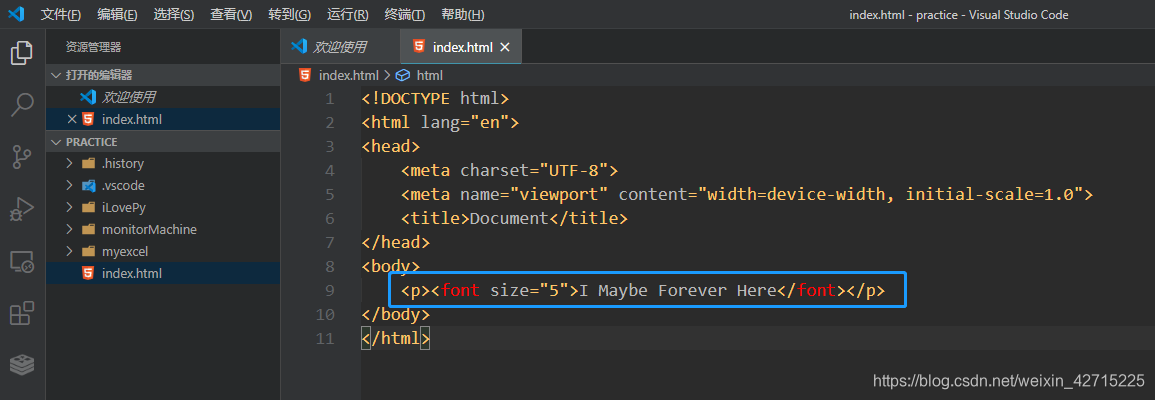Screen dimensions: 1155x400
Task: Click index.html in the breadcrumb
Action: click(x=348, y=75)
